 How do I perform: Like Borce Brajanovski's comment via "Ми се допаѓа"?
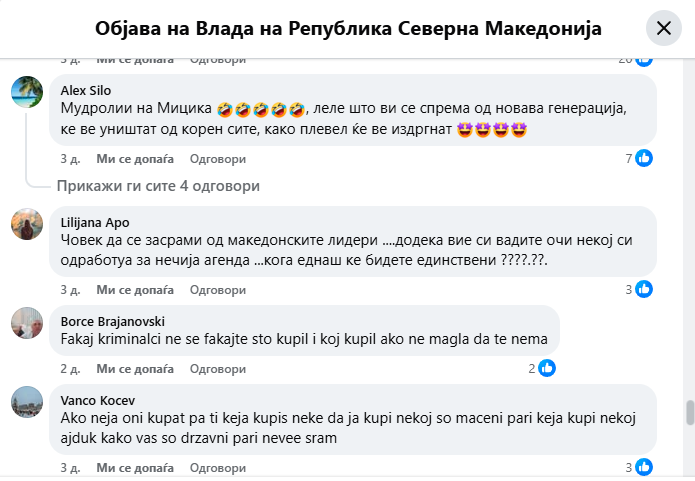tap(135, 368)
